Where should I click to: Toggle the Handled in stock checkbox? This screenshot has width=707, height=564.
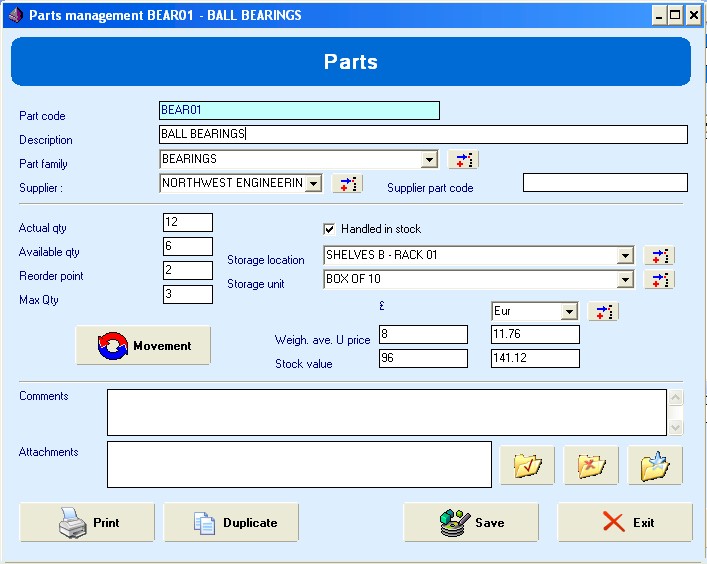point(329,229)
